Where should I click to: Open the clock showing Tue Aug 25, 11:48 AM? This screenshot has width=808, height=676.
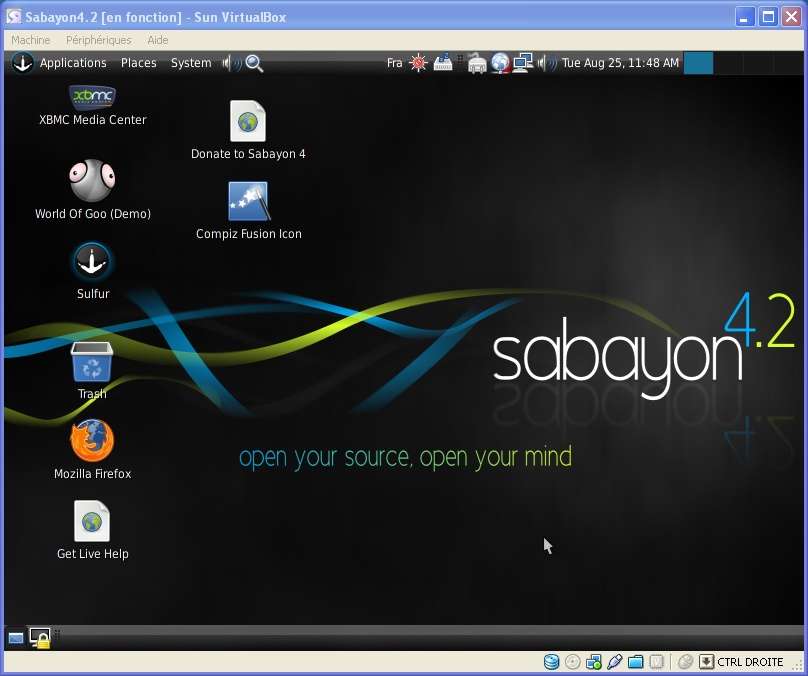point(620,63)
